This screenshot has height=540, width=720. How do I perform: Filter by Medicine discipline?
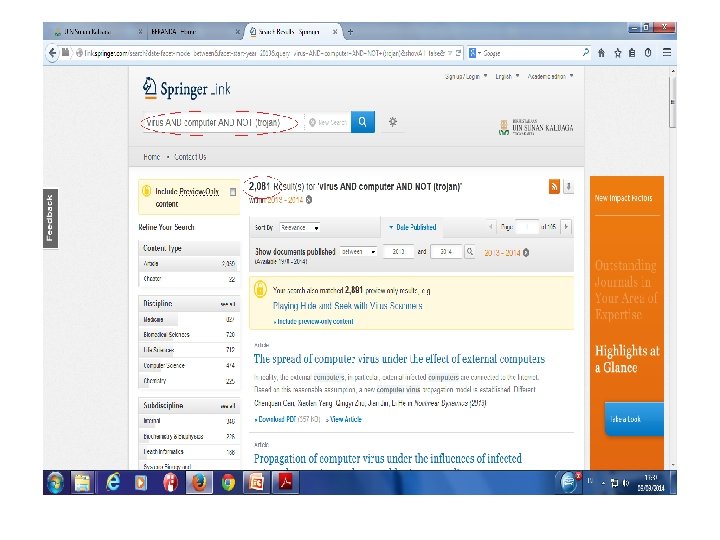(x=189, y=319)
